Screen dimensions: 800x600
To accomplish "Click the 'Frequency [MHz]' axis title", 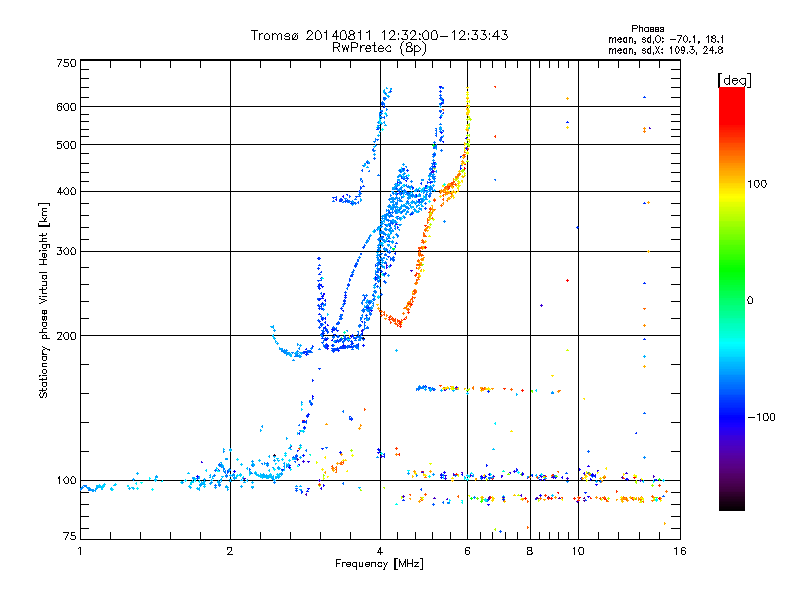I will [x=379, y=564].
